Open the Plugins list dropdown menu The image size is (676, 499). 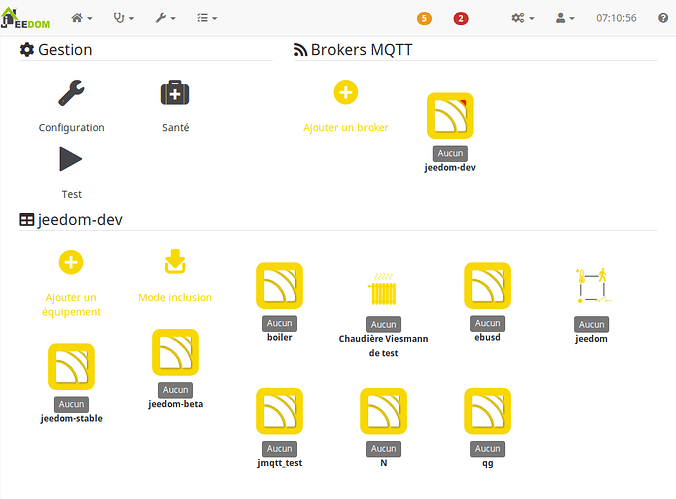tap(207, 18)
